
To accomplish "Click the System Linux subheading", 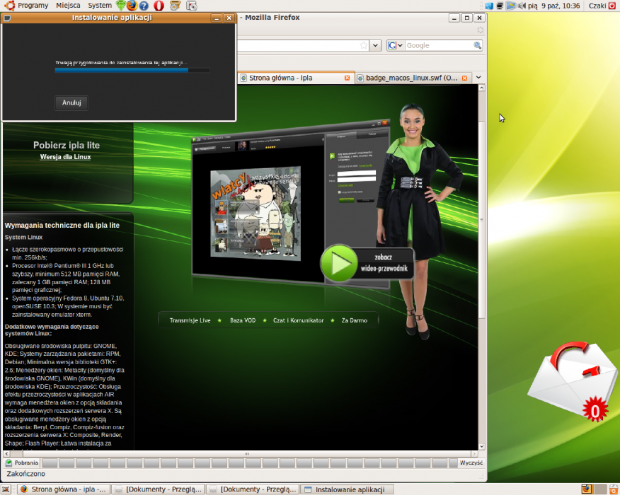I will [x=23, y=237].
